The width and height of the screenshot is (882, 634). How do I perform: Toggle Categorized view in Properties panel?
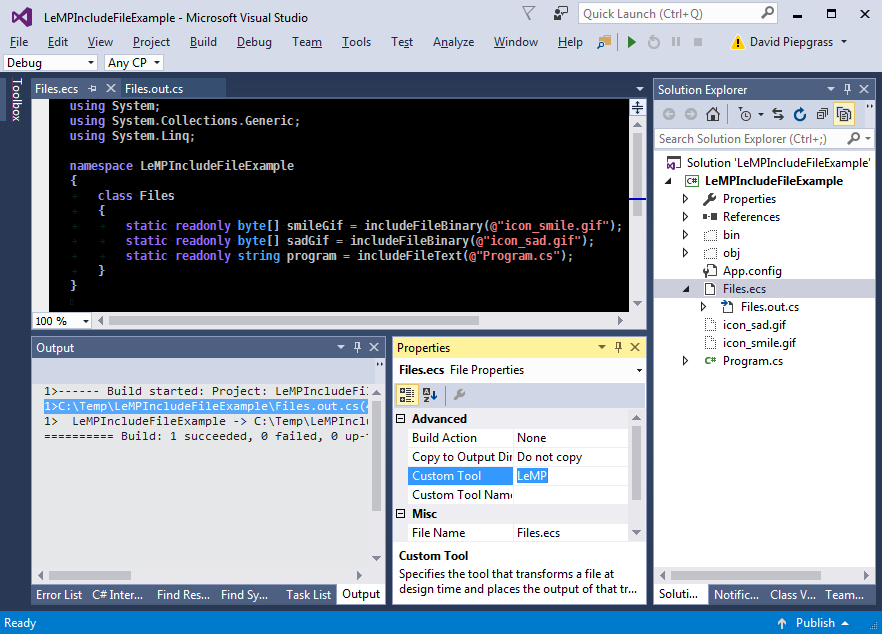tap(407, 395)
